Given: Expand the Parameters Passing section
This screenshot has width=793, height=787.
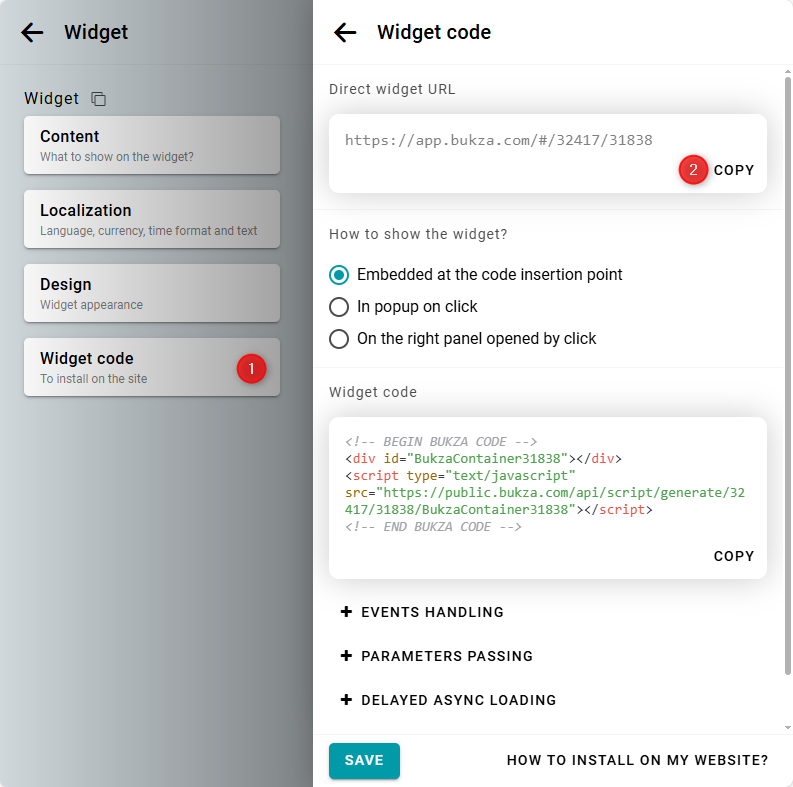Looking at the screenshot, I should (x=446, y=656).
